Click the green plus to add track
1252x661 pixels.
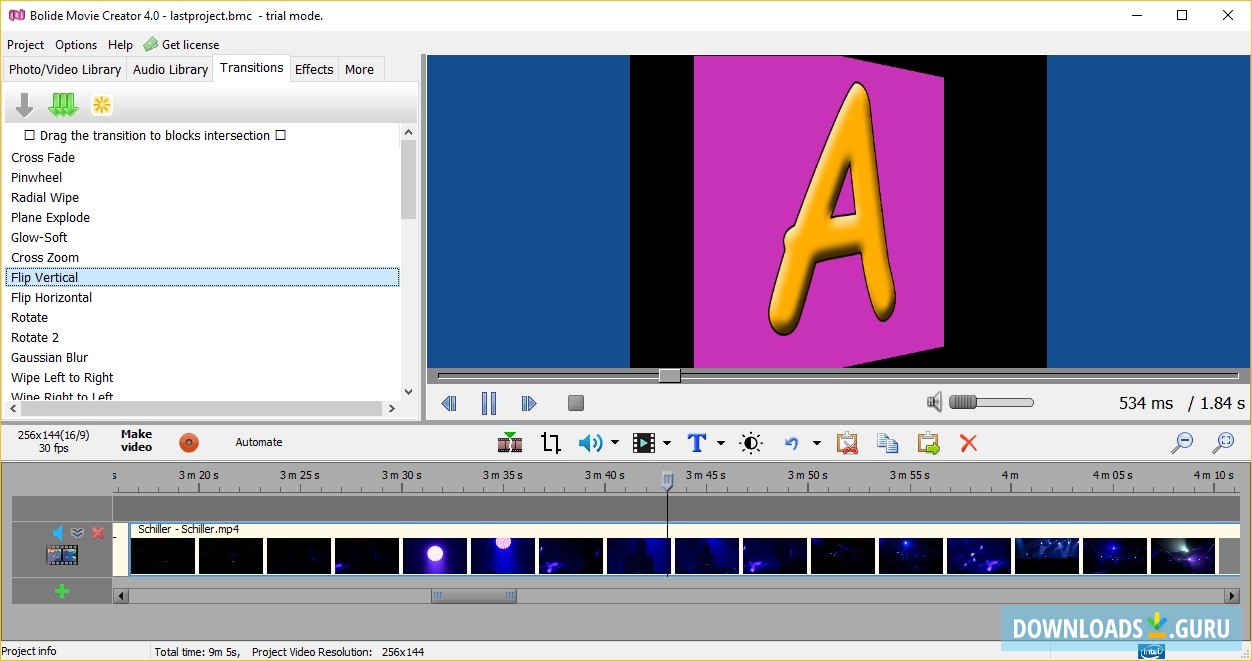click(62, 591)
